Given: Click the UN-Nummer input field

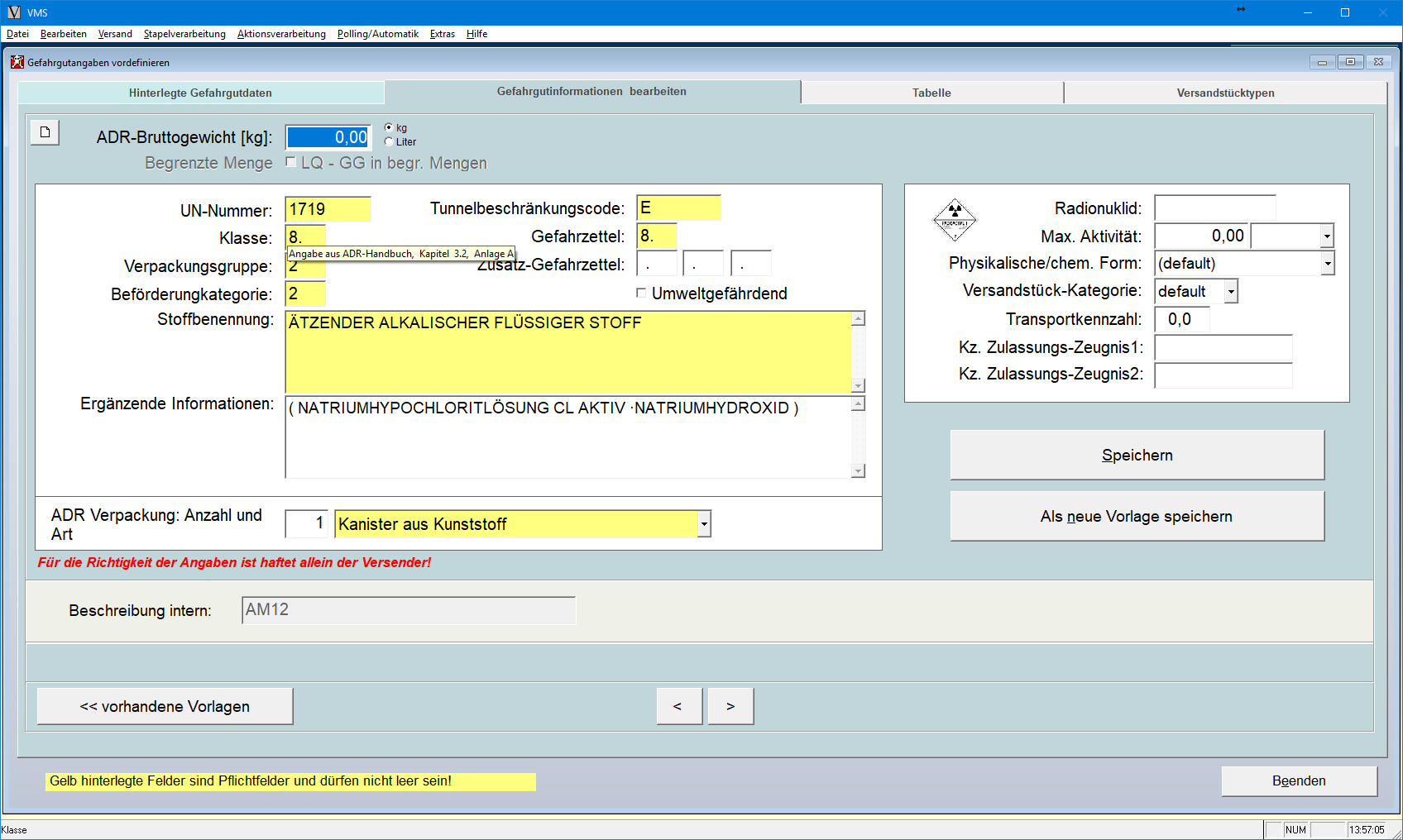Looking at the screenshot, I should click(x=327, y=209).
